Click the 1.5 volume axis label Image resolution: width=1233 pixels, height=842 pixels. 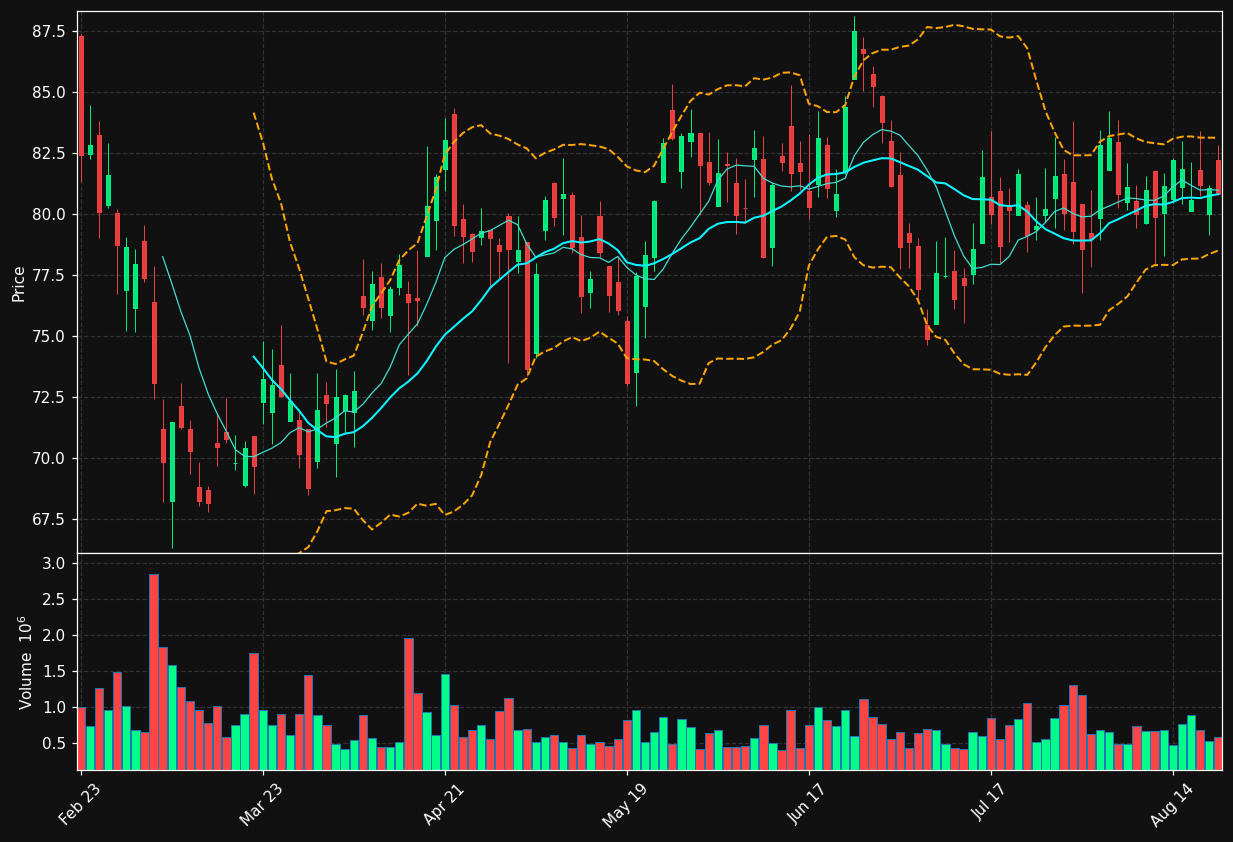(x=55, y=672)
